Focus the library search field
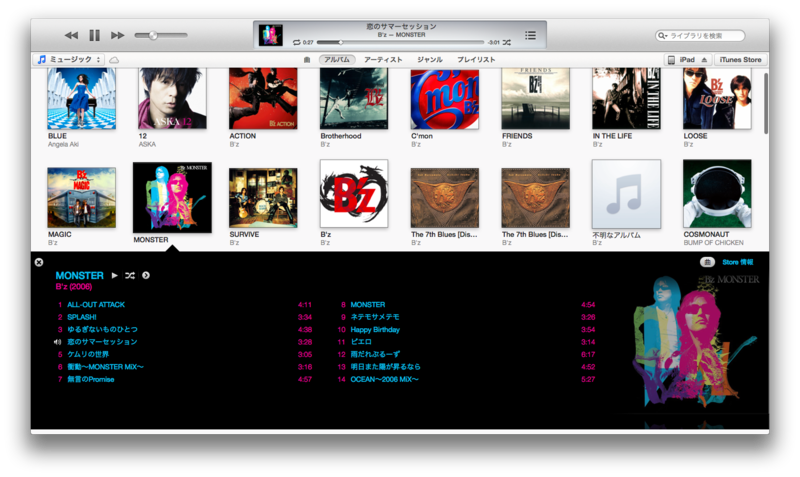Viewport: 800px width, 477px height. (x=700, y=36)
